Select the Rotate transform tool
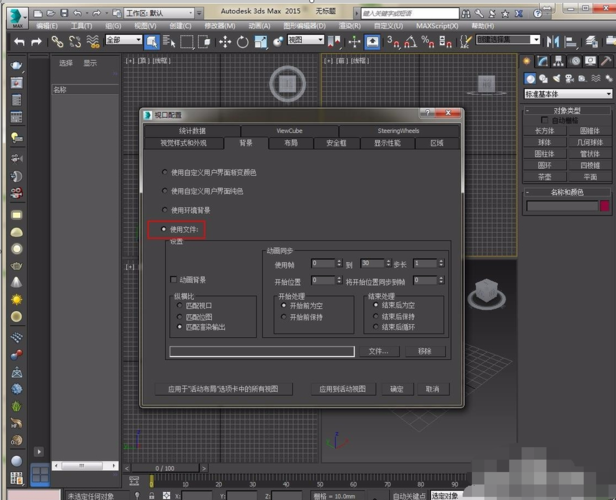The width and height of the screenshot is (616, 500). [243, 41]
